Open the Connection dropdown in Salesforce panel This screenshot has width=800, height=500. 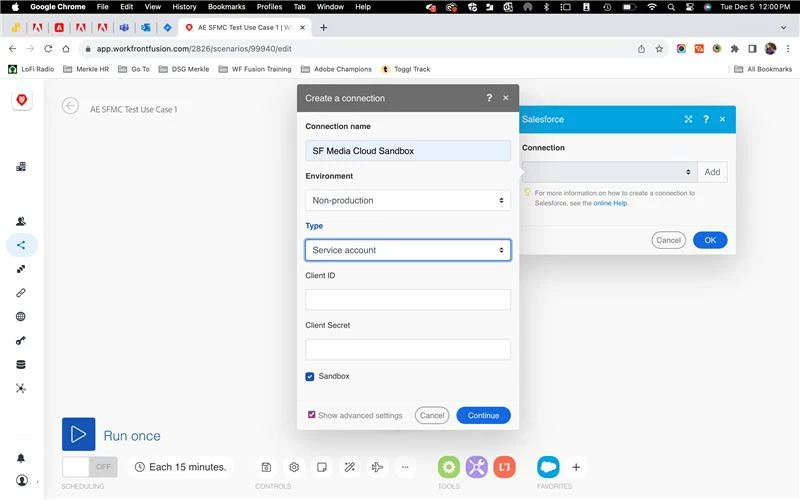tap(609, 172)
